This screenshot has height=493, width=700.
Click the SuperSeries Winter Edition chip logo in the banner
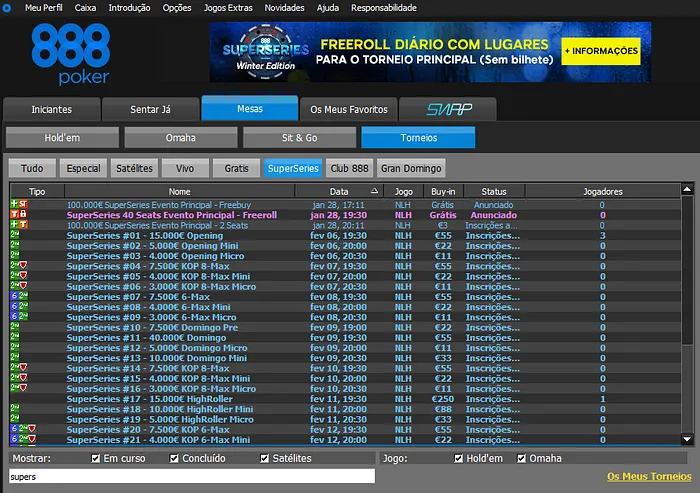point(265,52)
